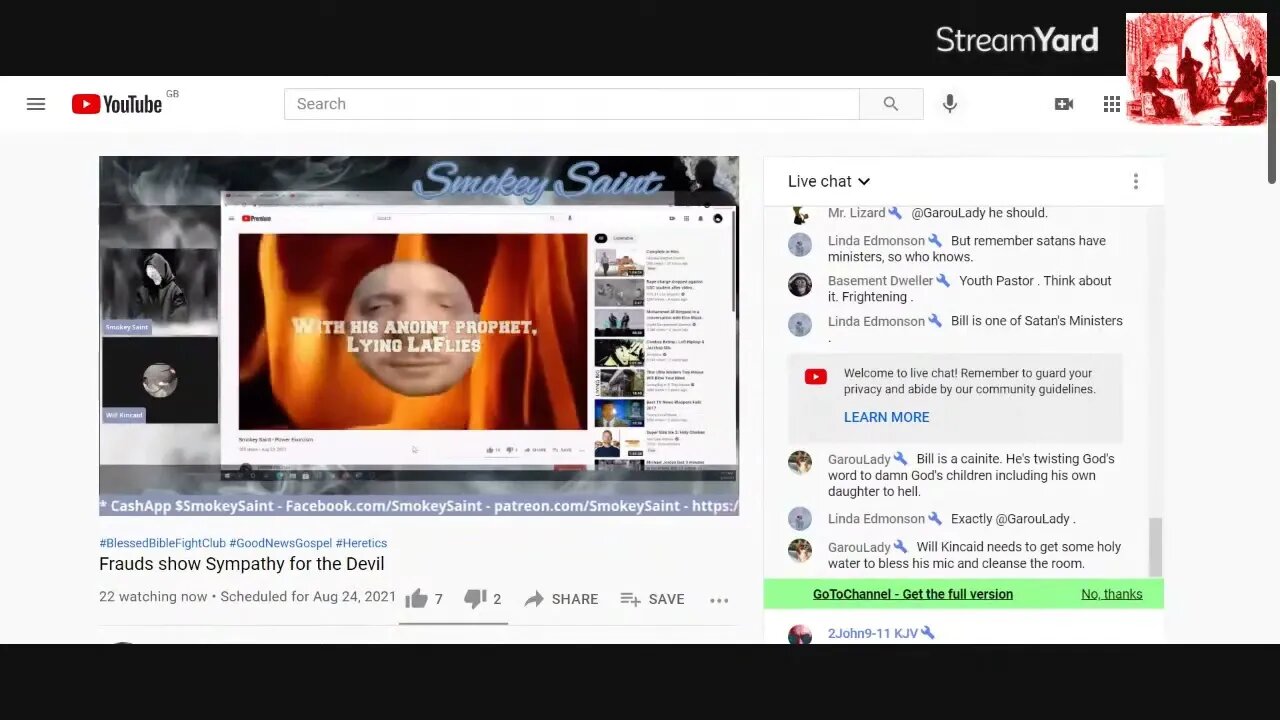Click the red channel avatar picture
The image size is (1280, 720).
point(1196,69)
